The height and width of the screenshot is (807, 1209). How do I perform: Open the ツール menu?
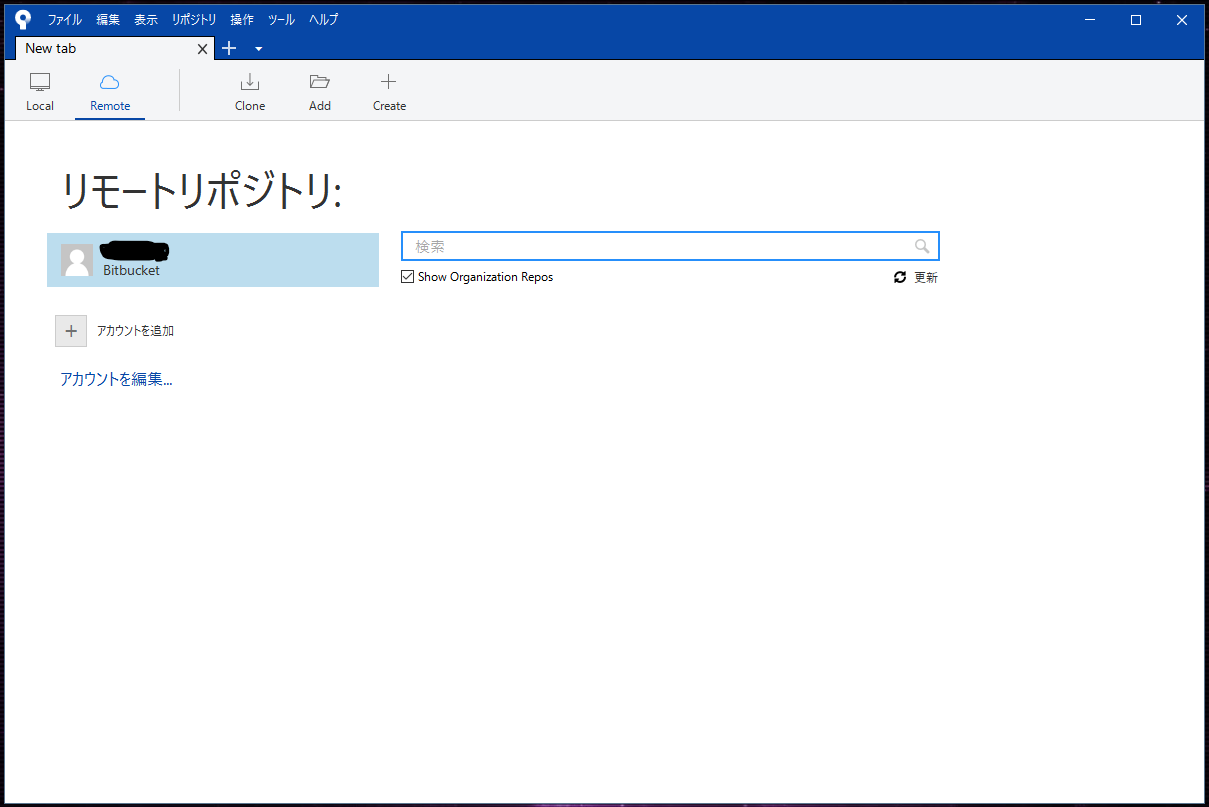(x=281, y=19)
